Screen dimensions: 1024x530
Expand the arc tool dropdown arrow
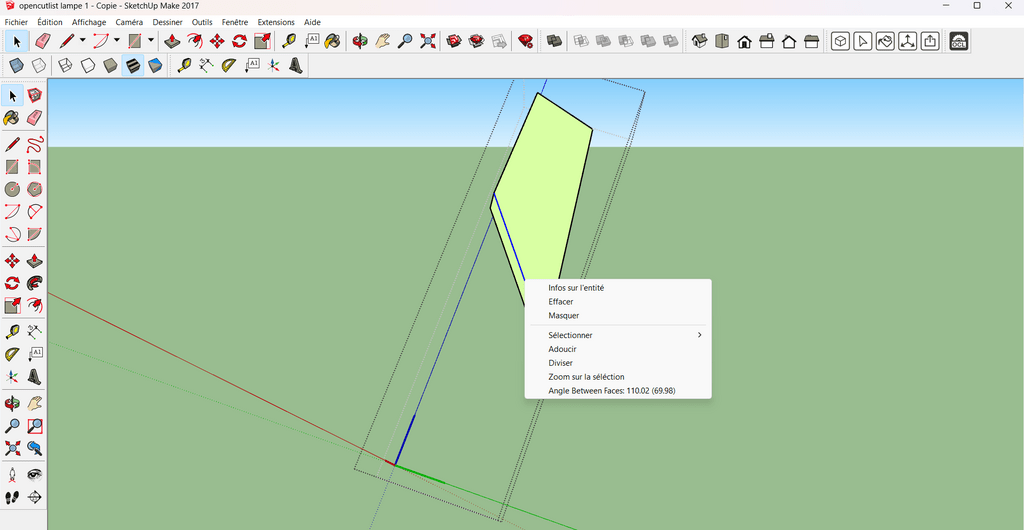coord(116,41)
